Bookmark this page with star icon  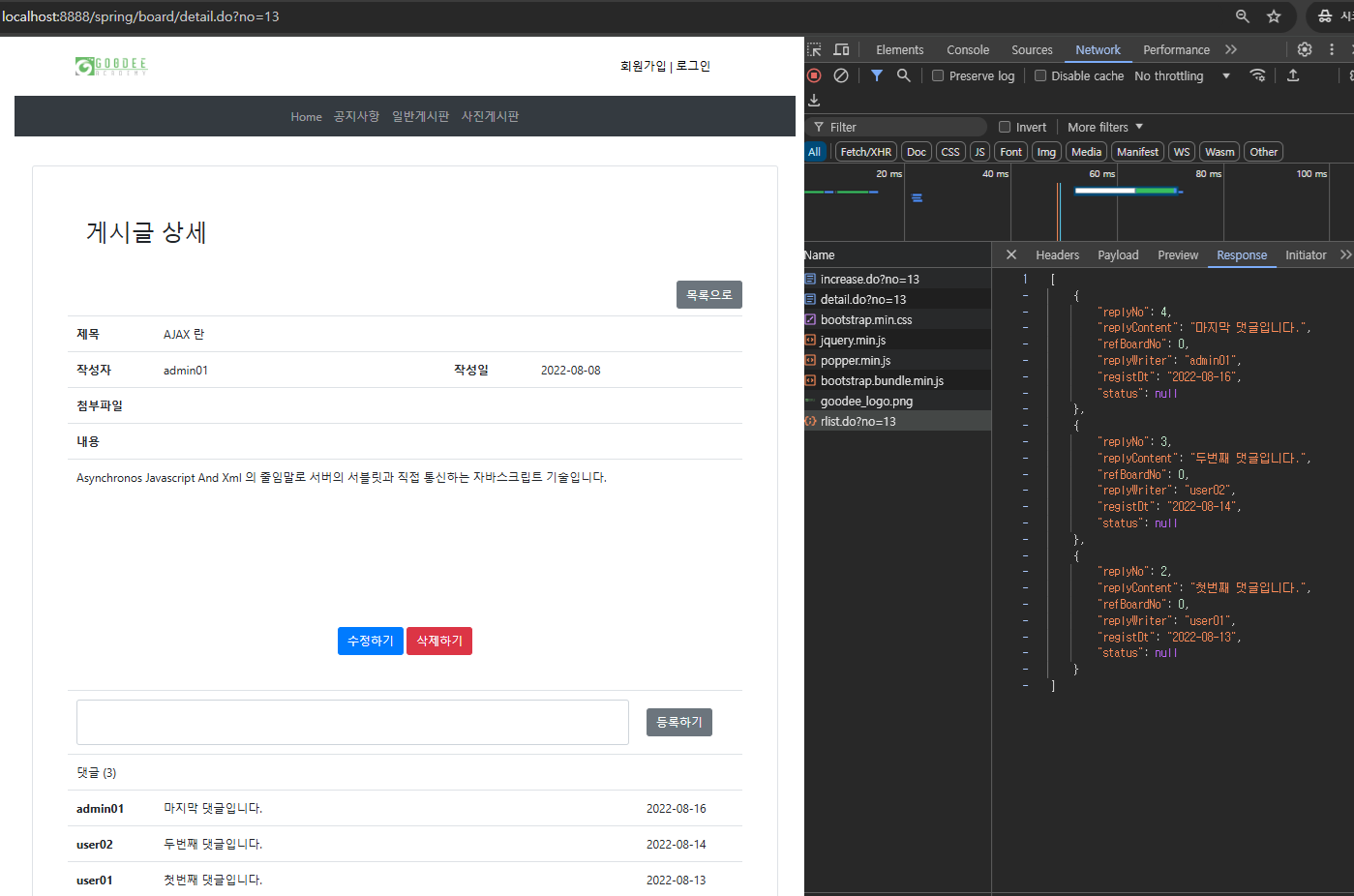click(x=1274, y=16)
